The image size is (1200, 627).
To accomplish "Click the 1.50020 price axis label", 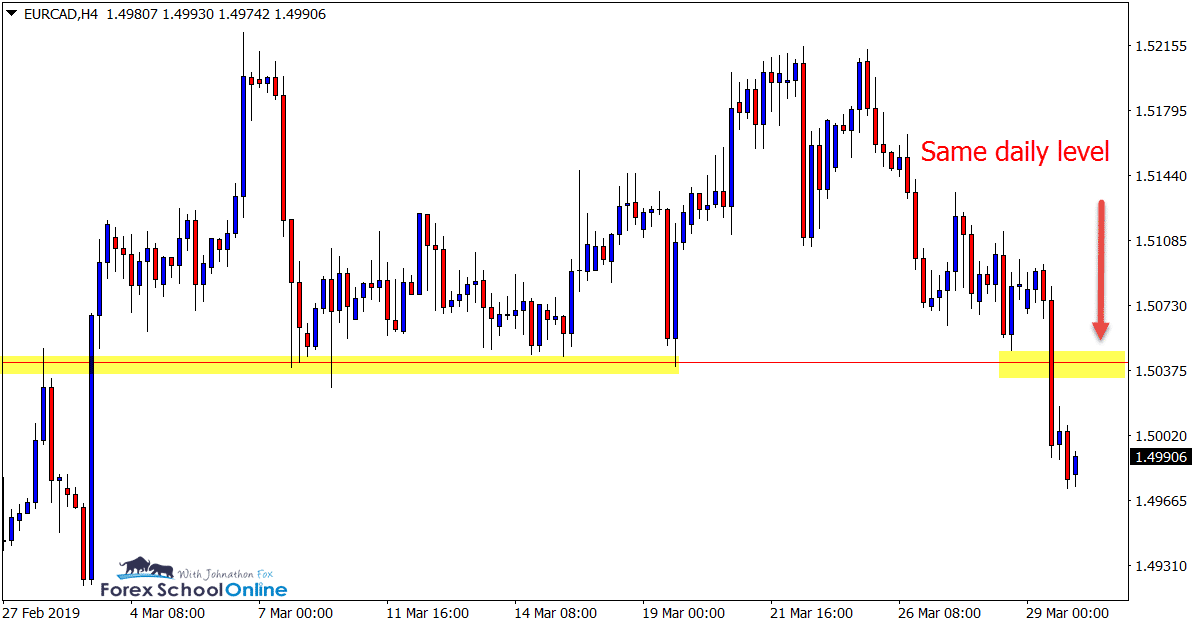I will point(1161,436).
